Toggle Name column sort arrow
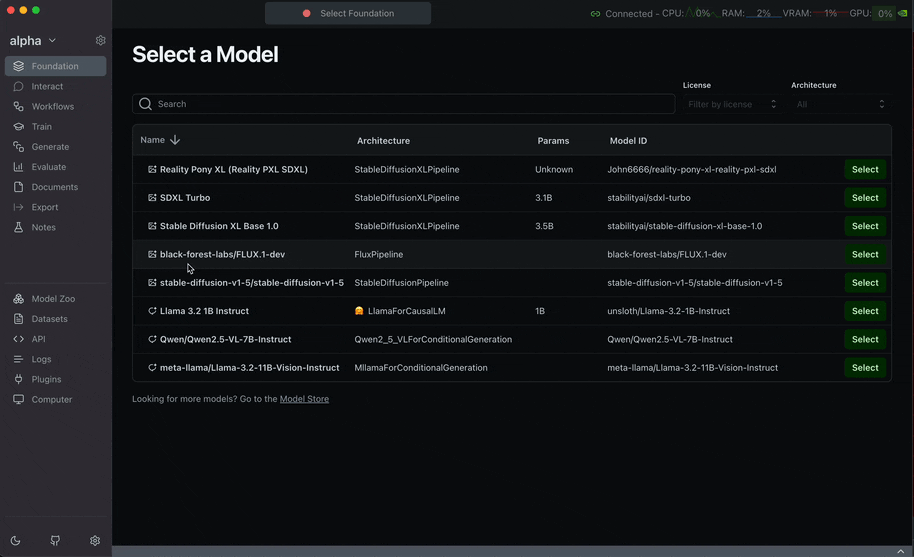This screenshot has height=557, width=914. 175,140
